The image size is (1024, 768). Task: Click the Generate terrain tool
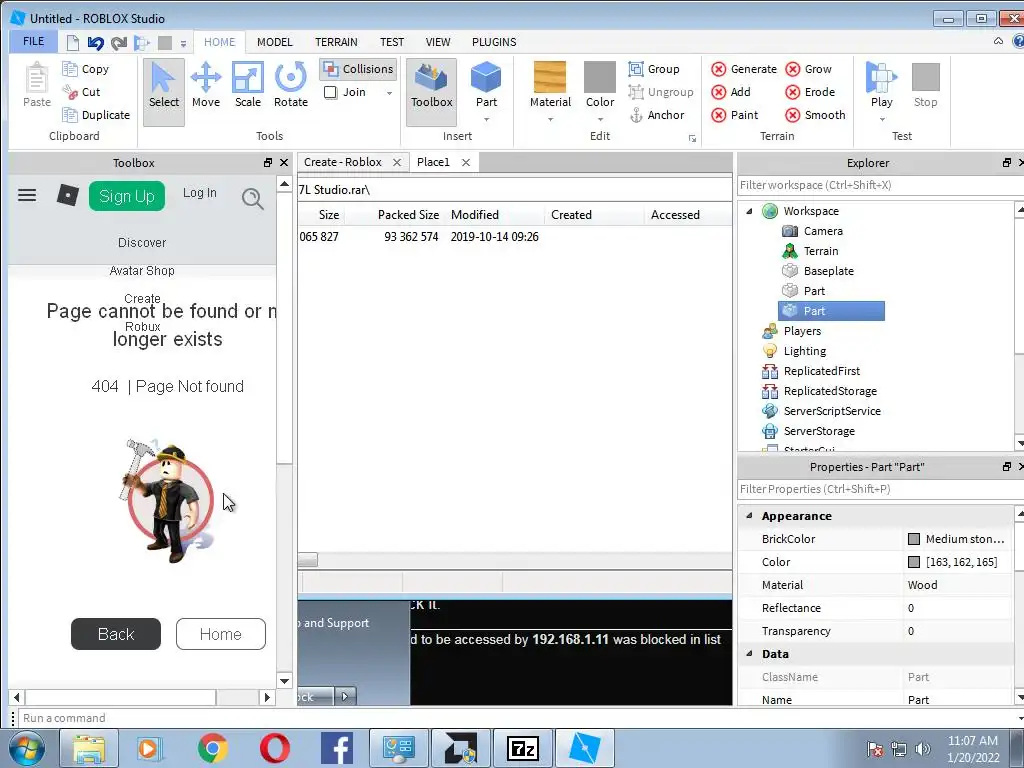[744, 69]
